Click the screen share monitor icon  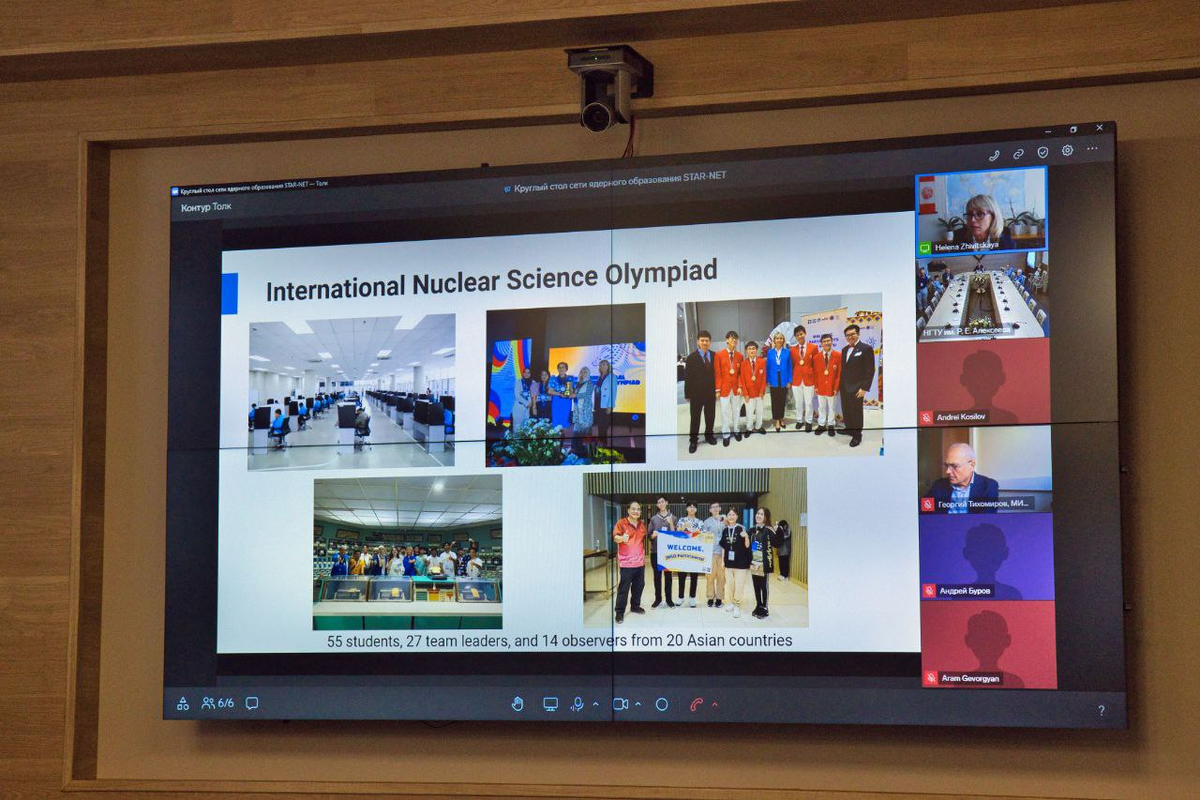pos(550,704)
